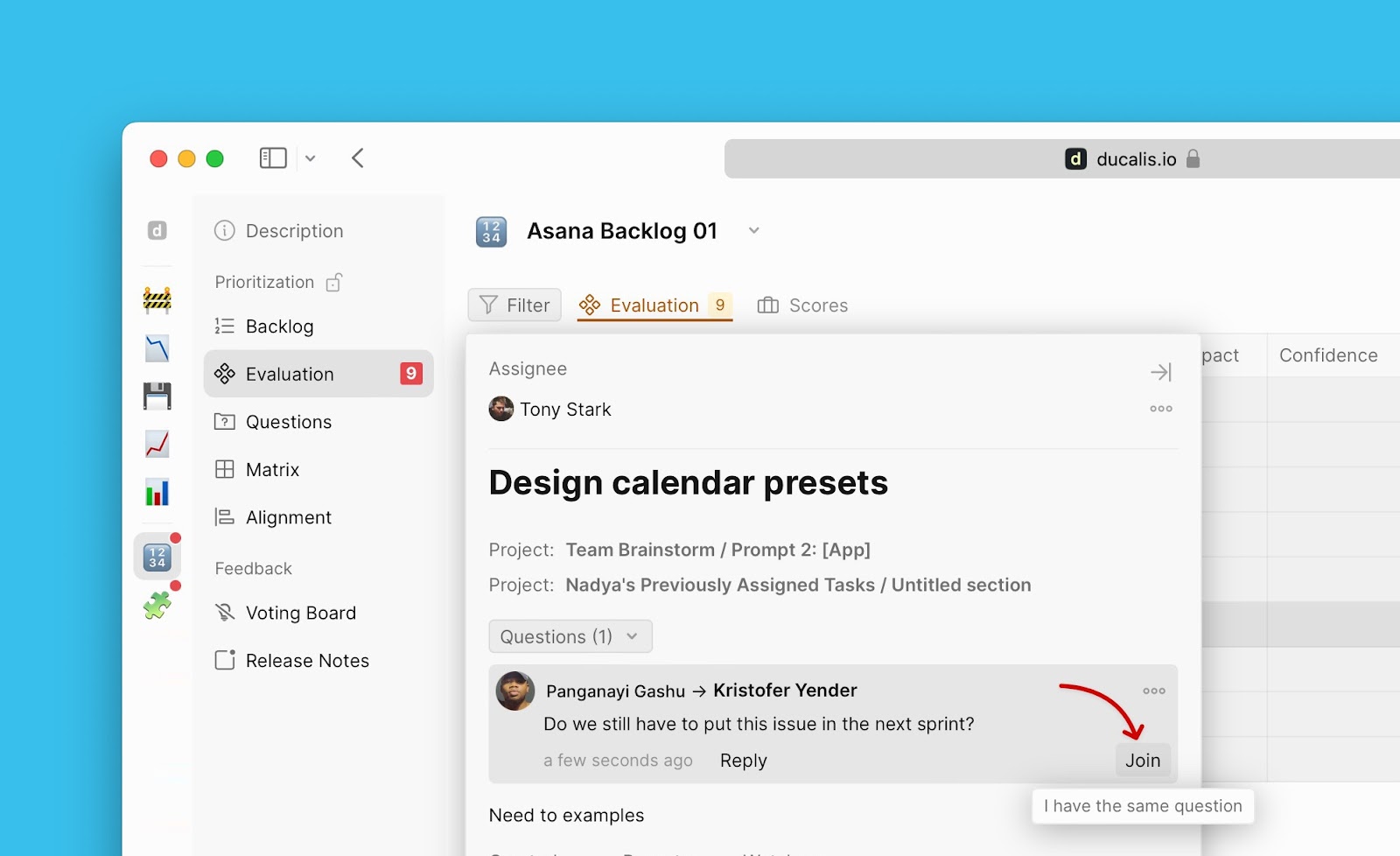1400x856 pixels.
Task: Open the floppy disk board icon
Action: coord(157,396)
